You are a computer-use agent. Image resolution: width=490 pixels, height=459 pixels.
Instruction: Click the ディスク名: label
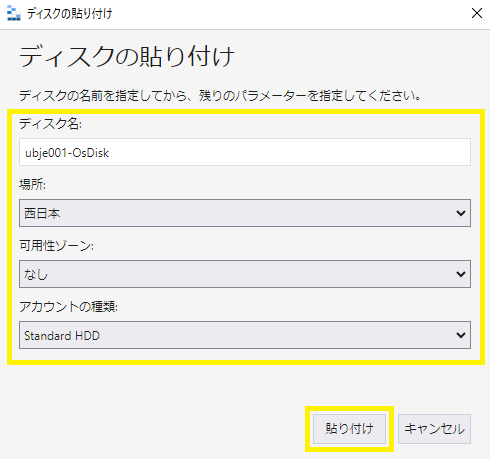pyautogui.click(x=50, y=124)
